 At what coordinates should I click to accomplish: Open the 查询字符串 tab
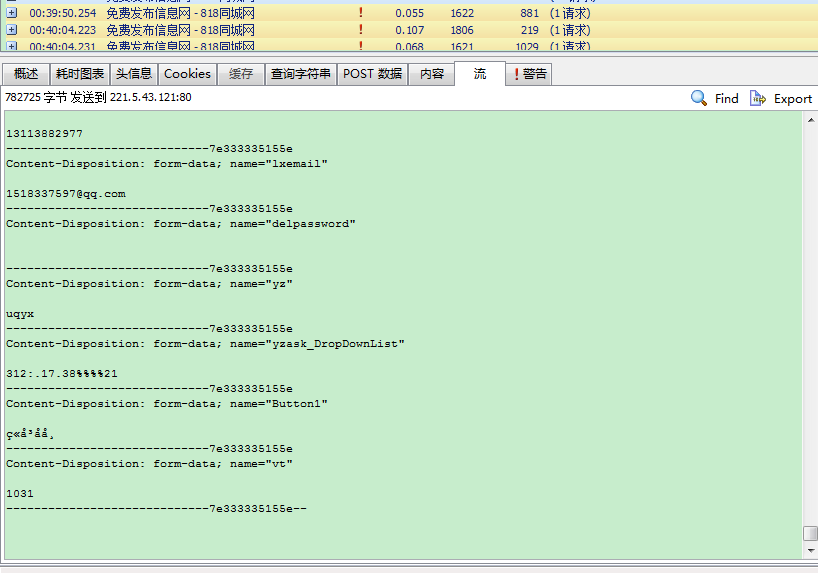300,74
